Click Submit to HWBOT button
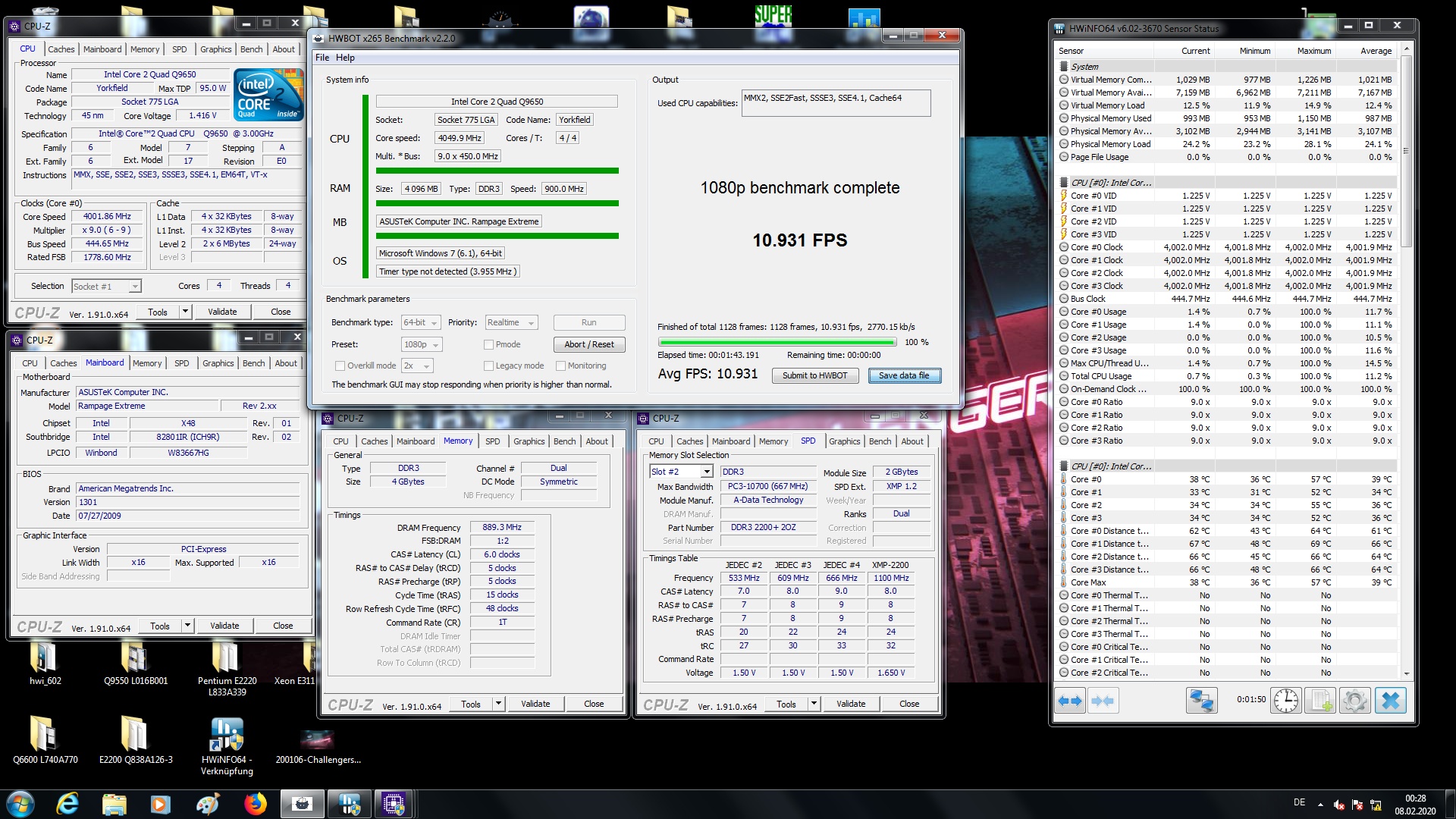This screenshot has height=819, width=1456. tap(814, 375)
